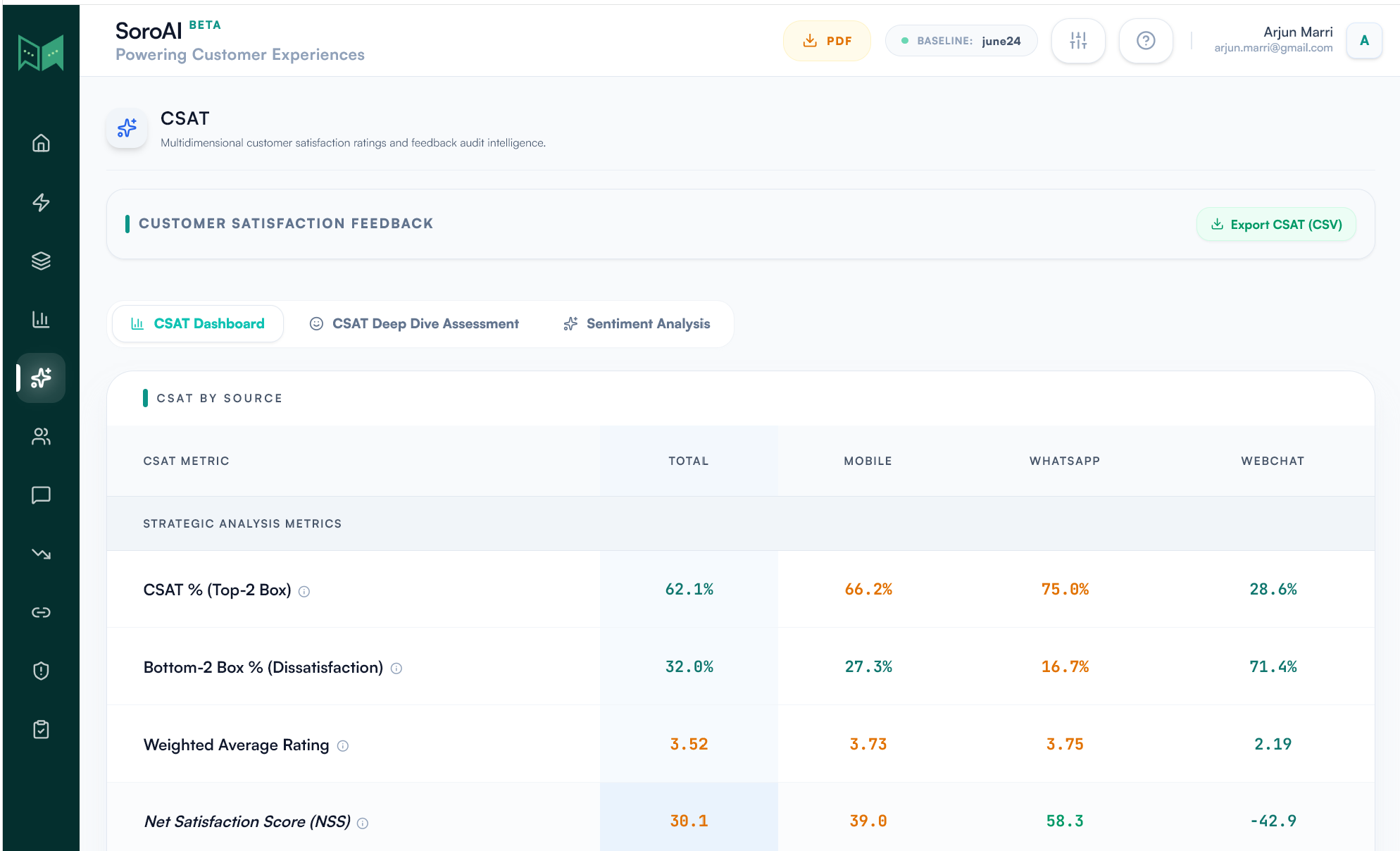Select the Weighted Average Rating label
Viewport: 1400px width, 851px height.
tap(236, 745)
